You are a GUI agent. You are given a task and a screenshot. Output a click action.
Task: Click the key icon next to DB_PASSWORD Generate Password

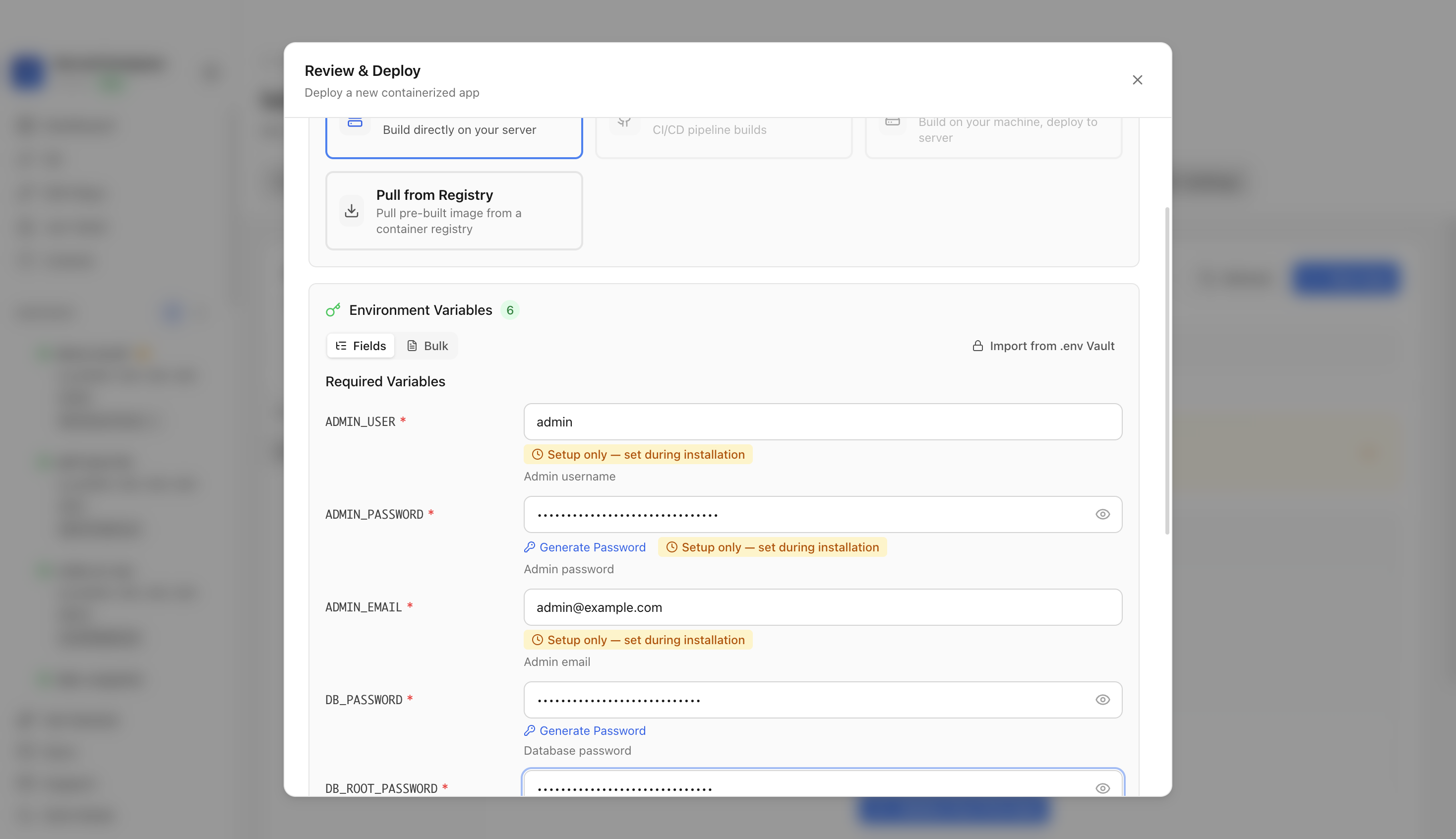pos(530,731)
